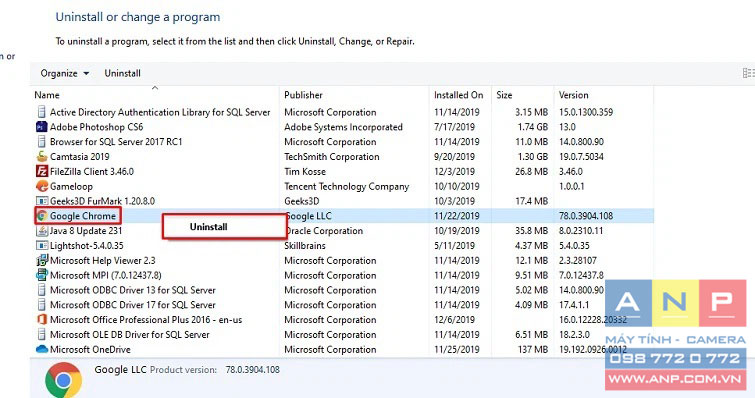Open the view options icon at toolbar right
The height and width of the screenshot is (398, 755).
click(748, 73)
